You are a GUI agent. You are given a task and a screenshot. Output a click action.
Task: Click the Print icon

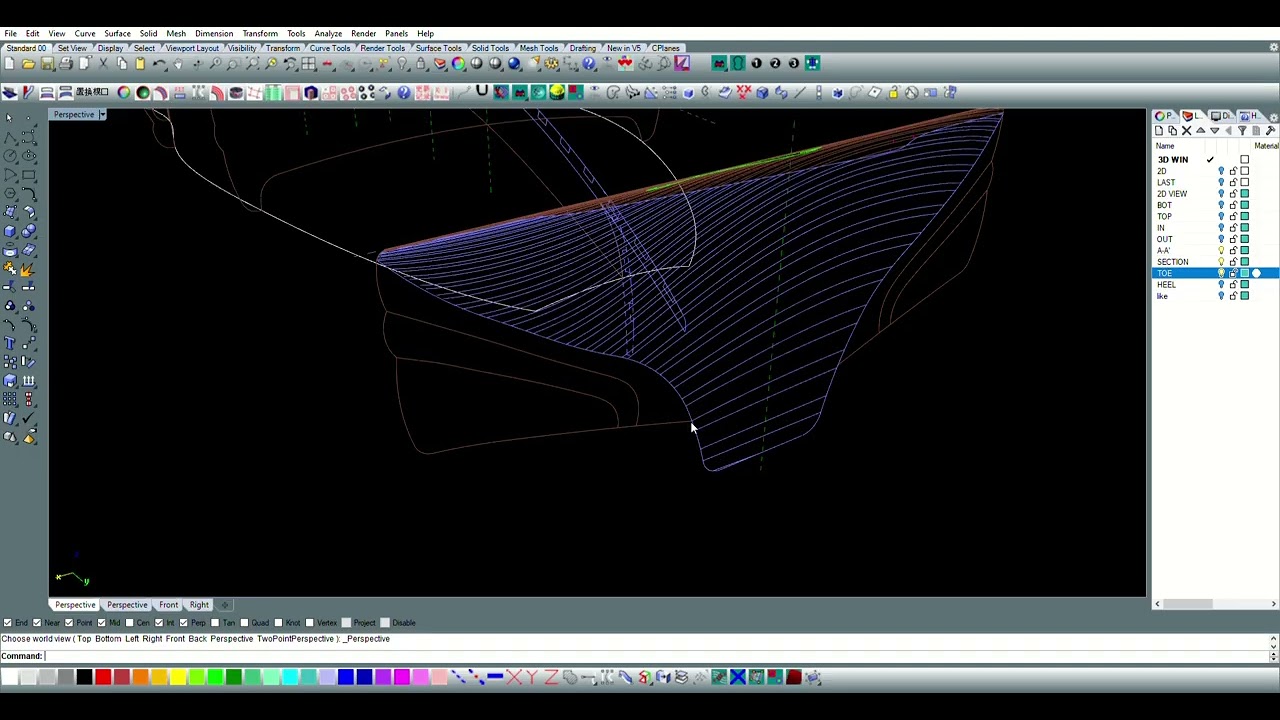click(x=66, y=64)
